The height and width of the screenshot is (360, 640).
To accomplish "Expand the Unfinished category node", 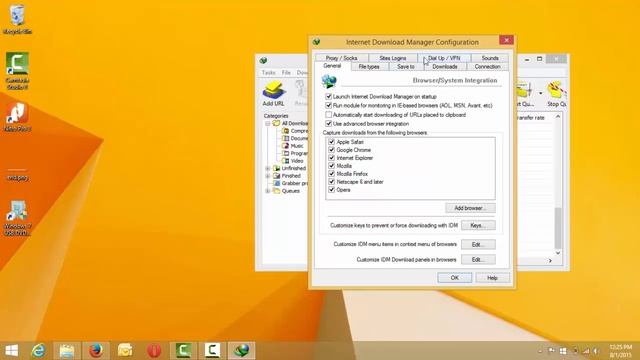I will 268,168.
